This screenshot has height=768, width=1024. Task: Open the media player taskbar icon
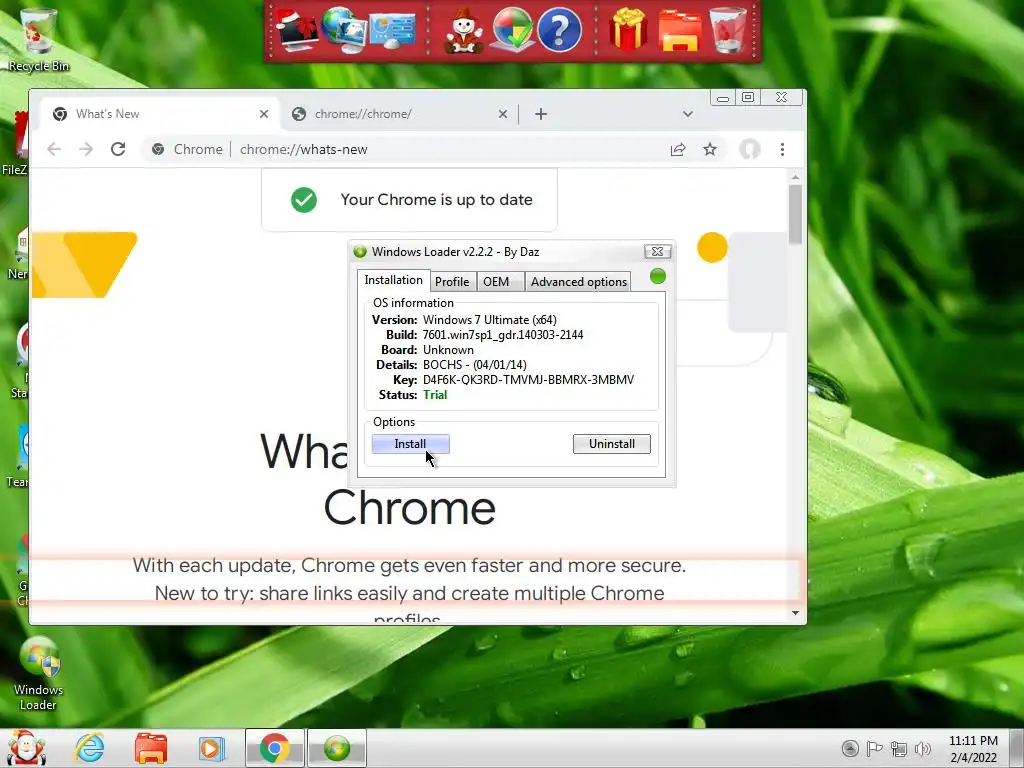(211, 748)
